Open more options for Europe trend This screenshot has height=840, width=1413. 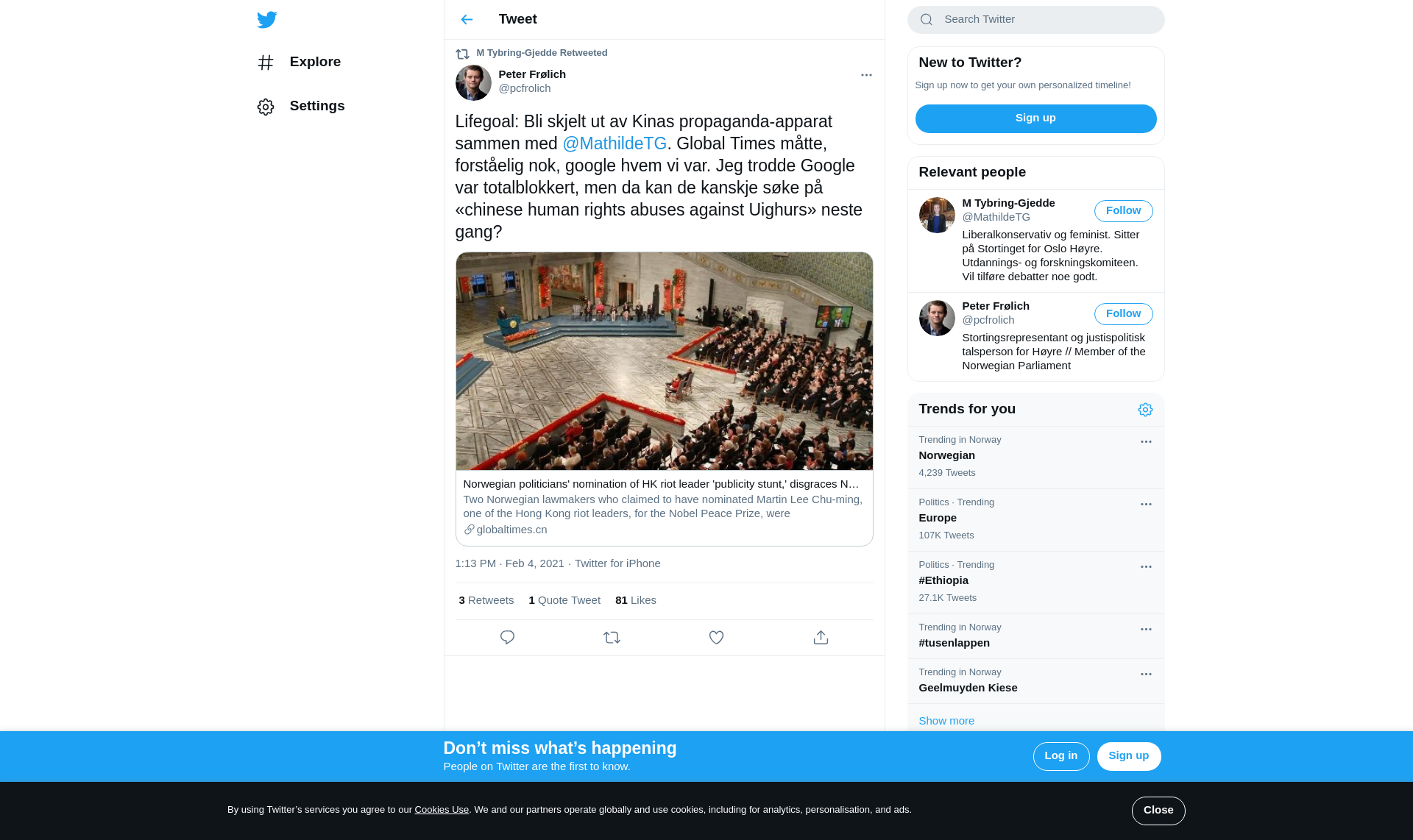[1146, 505]
